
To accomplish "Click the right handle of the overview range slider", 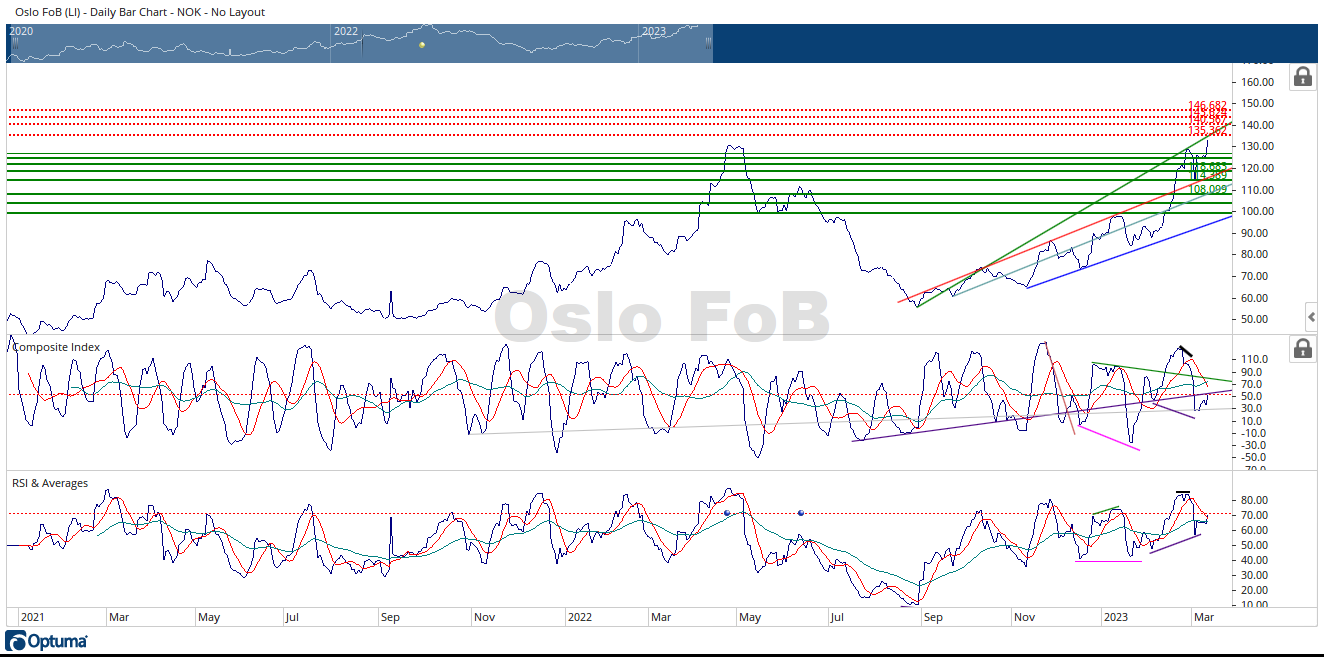I will click(708, 43).
